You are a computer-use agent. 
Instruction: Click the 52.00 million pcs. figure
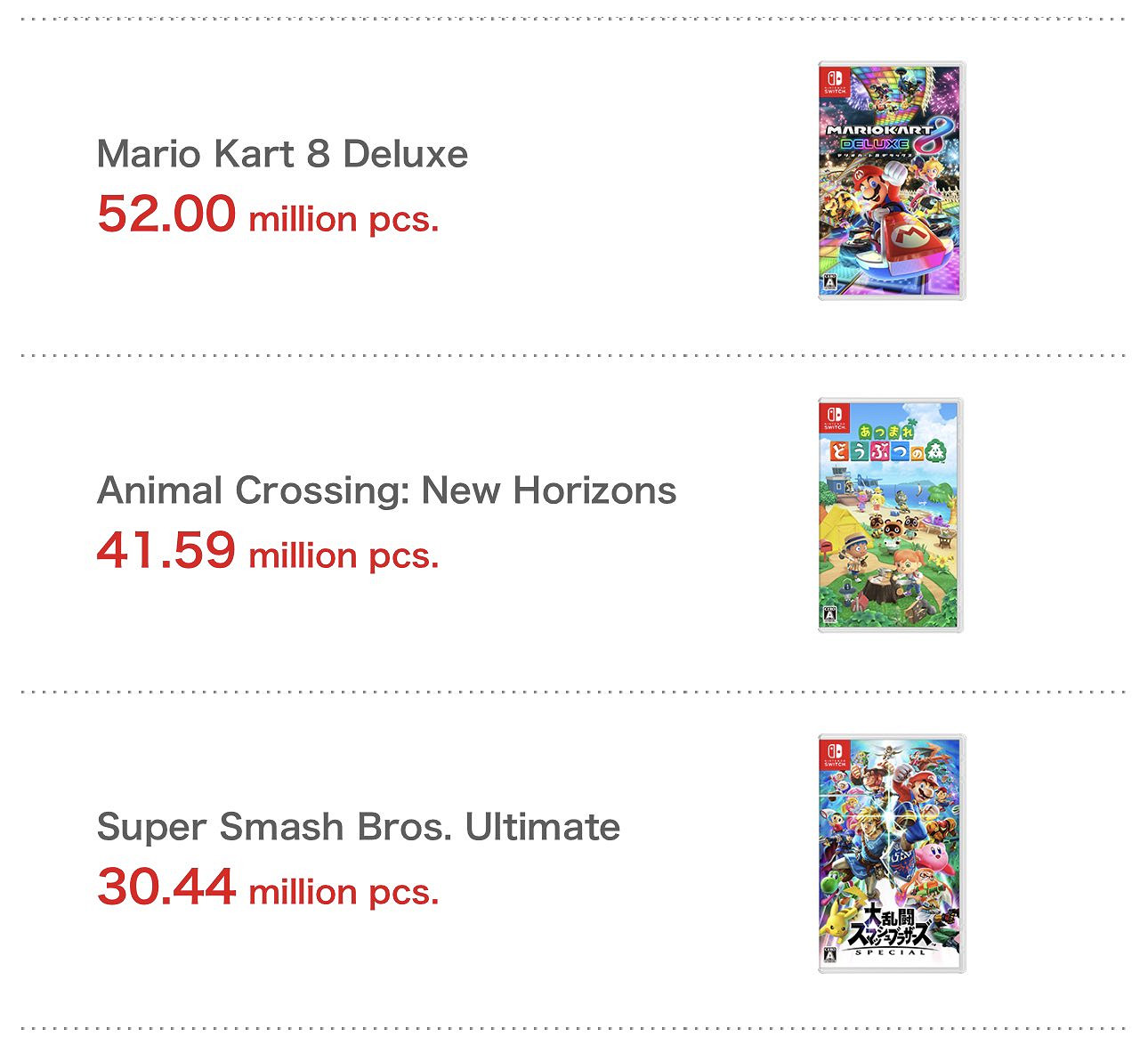coord(268,215)
